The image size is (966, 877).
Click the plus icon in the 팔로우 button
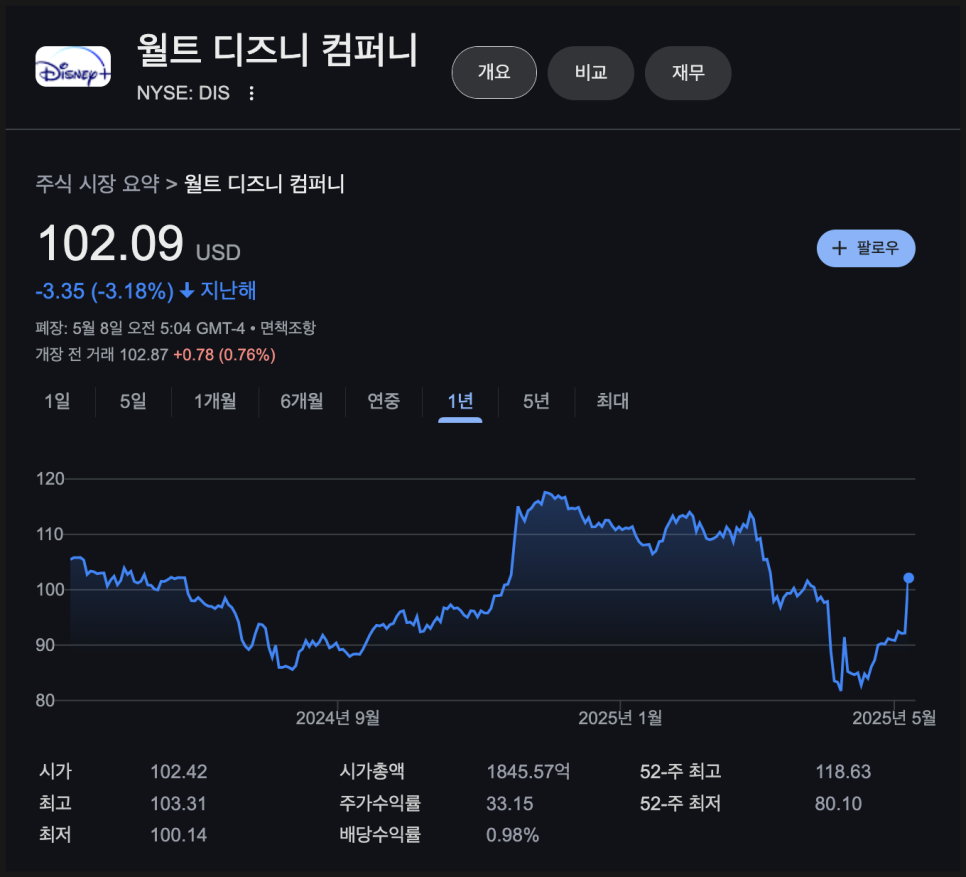(839, 248)
